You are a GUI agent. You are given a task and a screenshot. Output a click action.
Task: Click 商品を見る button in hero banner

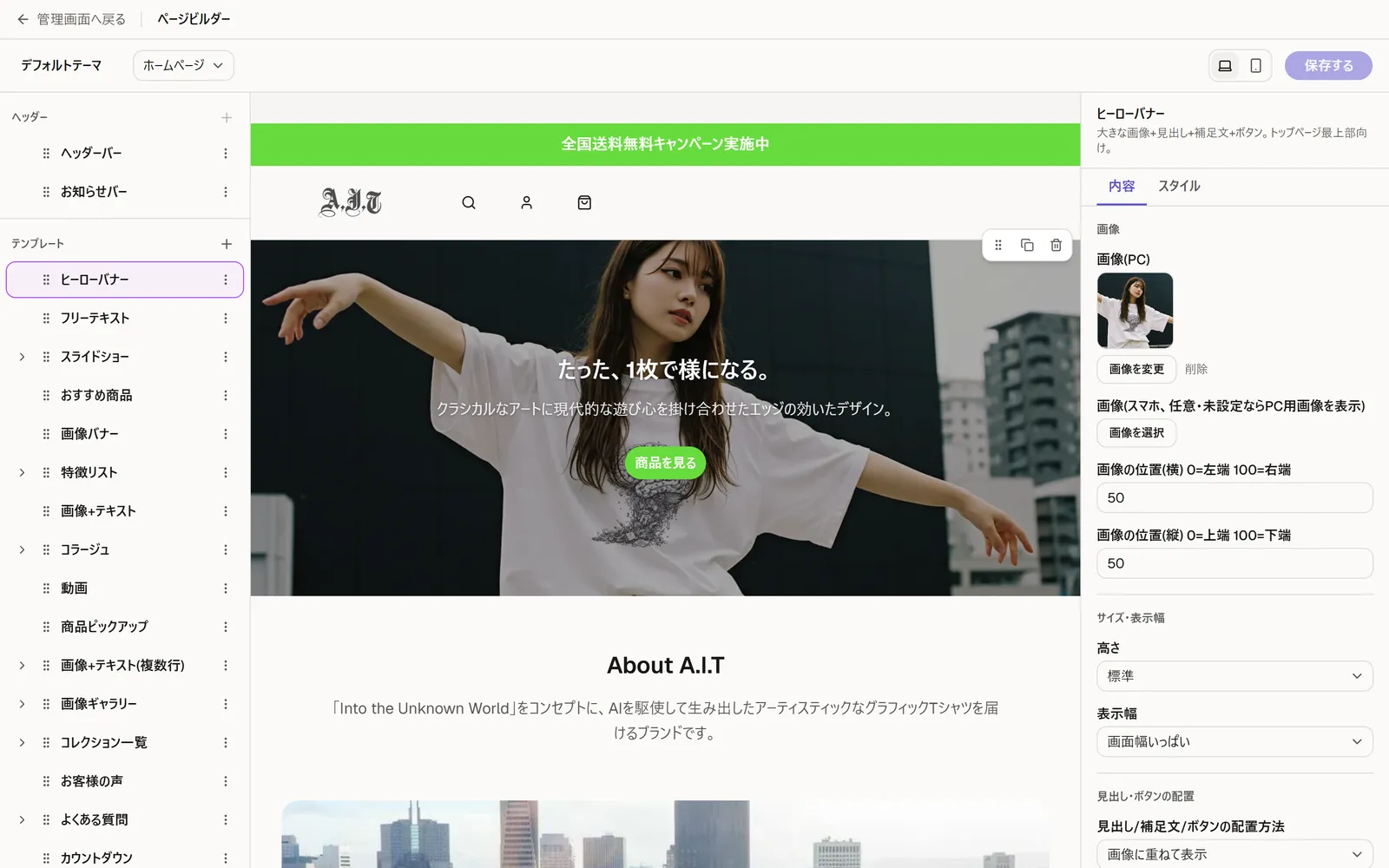coord(665,463)
